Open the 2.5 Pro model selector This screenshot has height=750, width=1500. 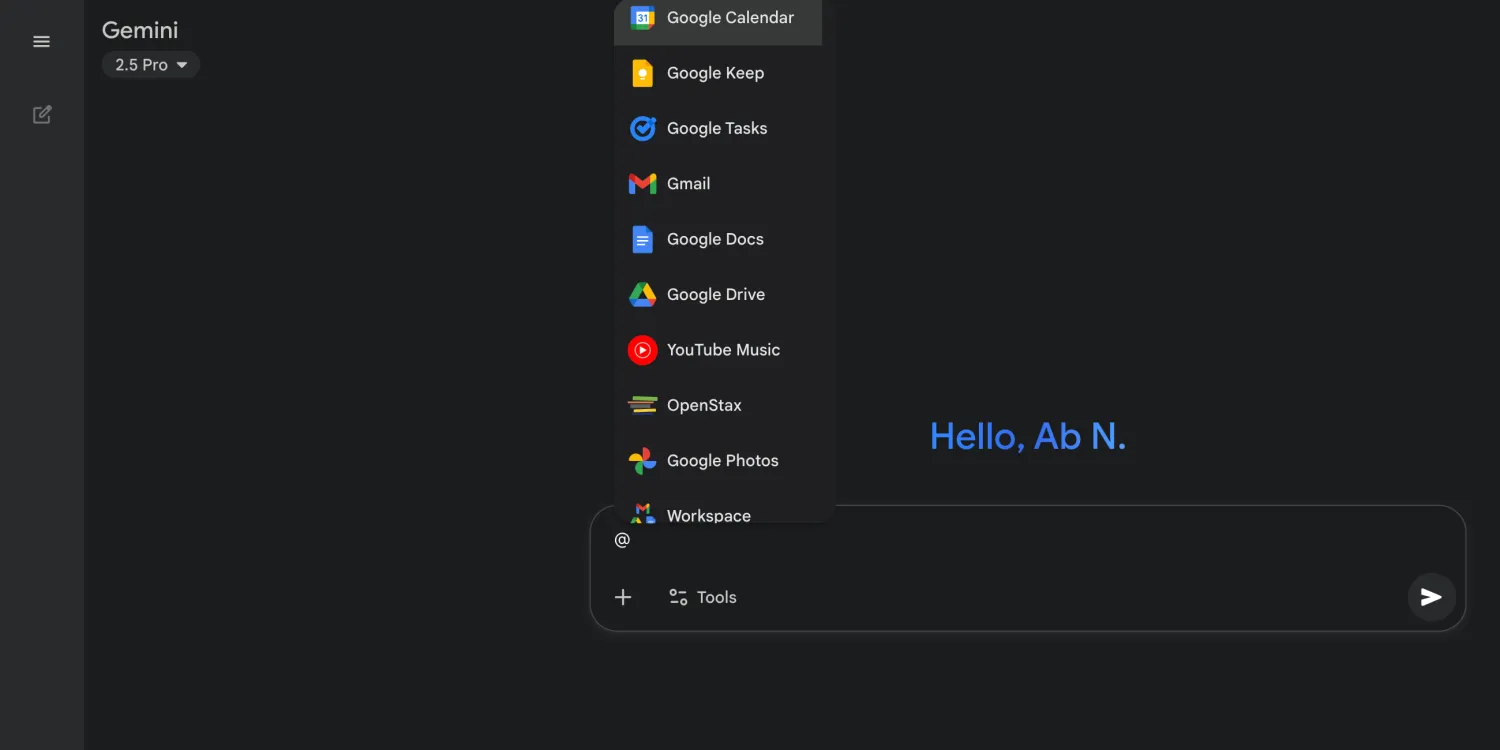point(150,64)
